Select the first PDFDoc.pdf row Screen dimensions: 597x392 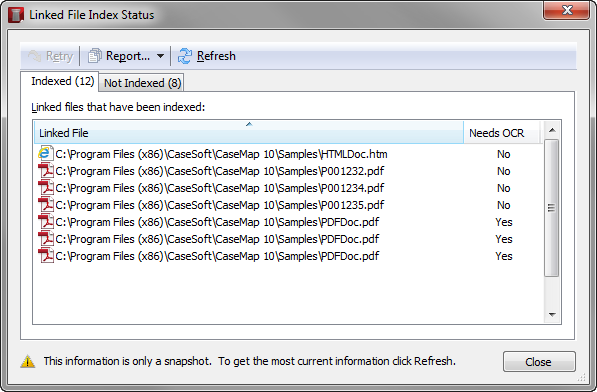287,222
